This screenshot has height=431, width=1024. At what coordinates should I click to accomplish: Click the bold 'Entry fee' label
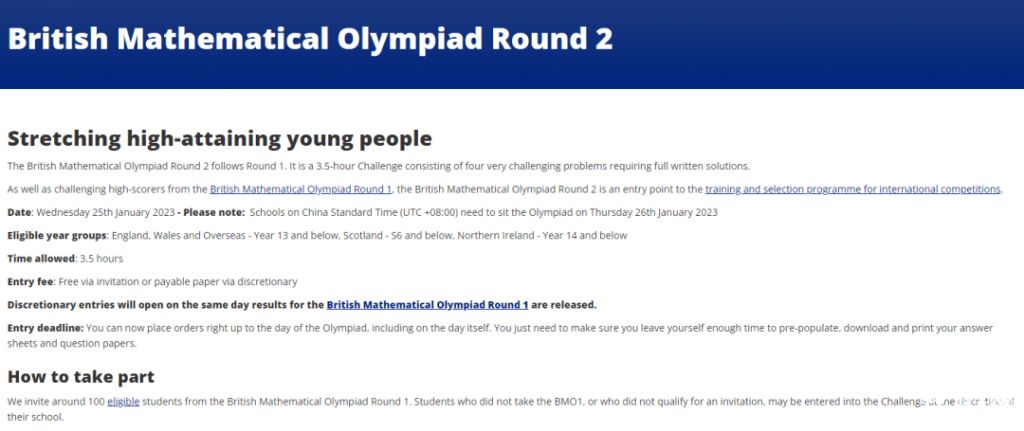pos(30,282)
